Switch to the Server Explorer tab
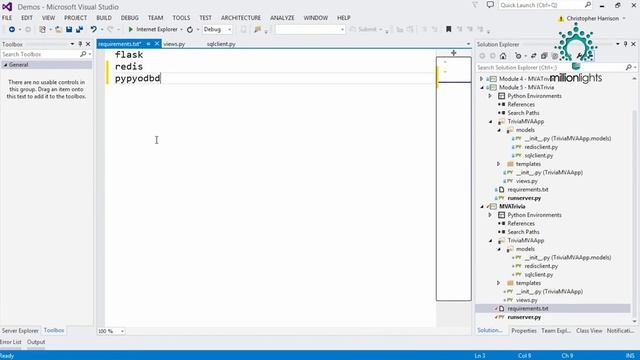The height and width of the screenshot is (360, 640). [20, 331]
